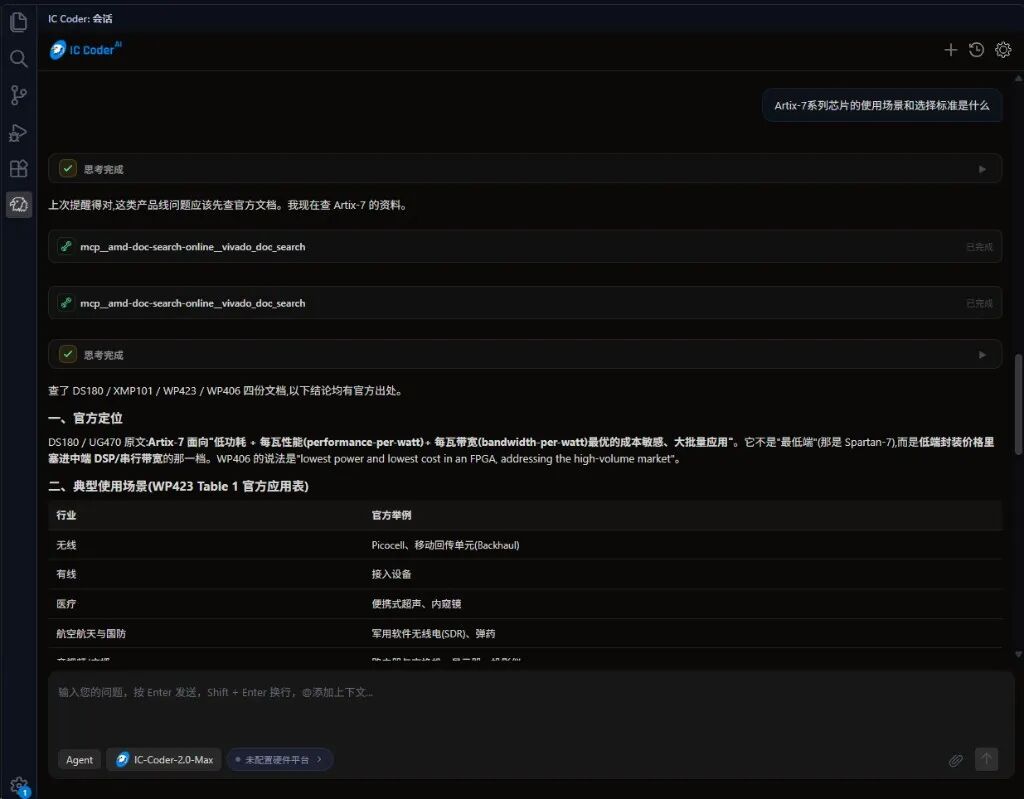
Task: Click the 航空航天与国防 table cell
Action: click(x=91, y=633)
